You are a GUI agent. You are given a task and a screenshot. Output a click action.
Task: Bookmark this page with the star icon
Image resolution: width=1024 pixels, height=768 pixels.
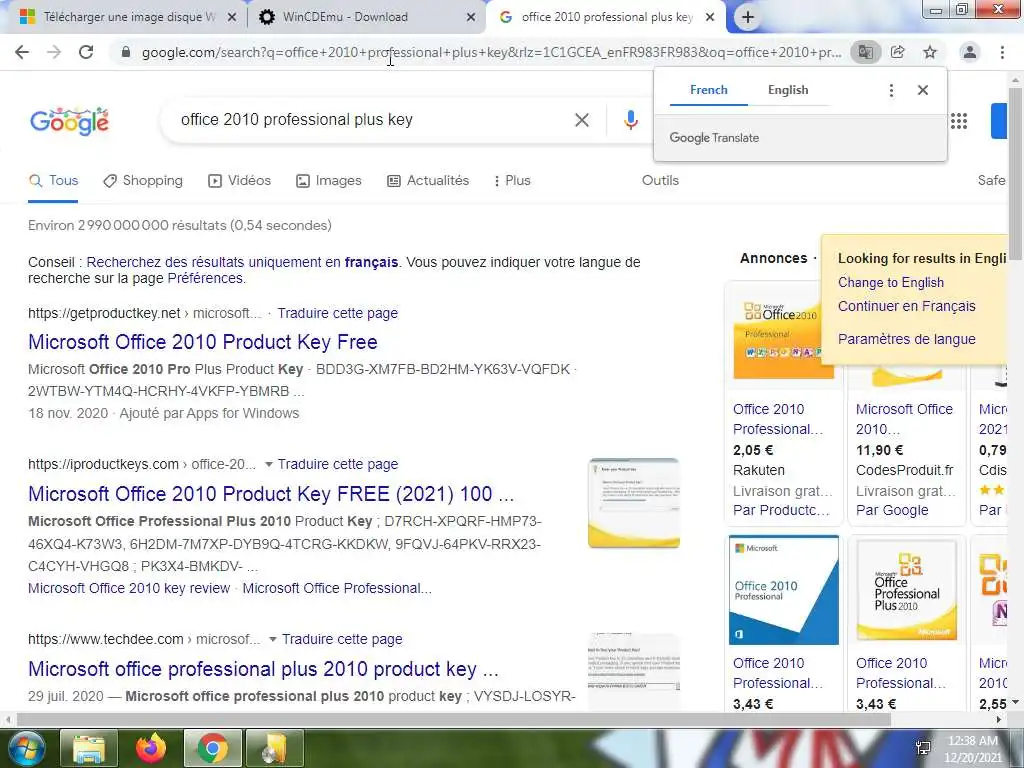pos(930,52)
